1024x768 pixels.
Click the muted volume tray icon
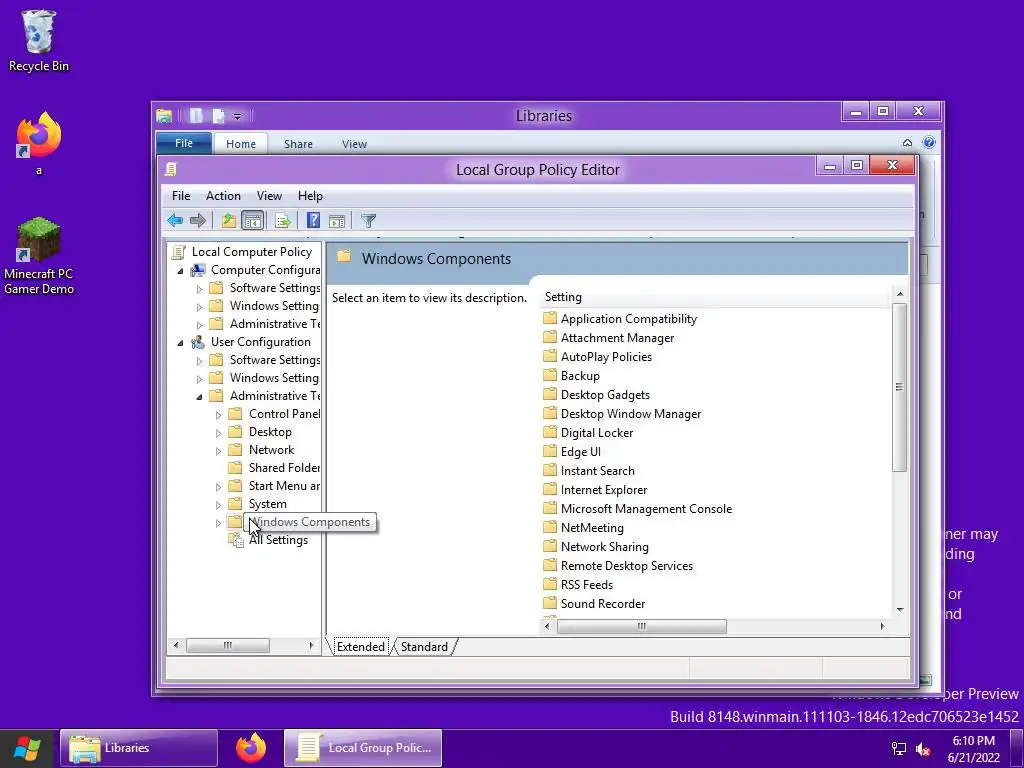point(923,748)
